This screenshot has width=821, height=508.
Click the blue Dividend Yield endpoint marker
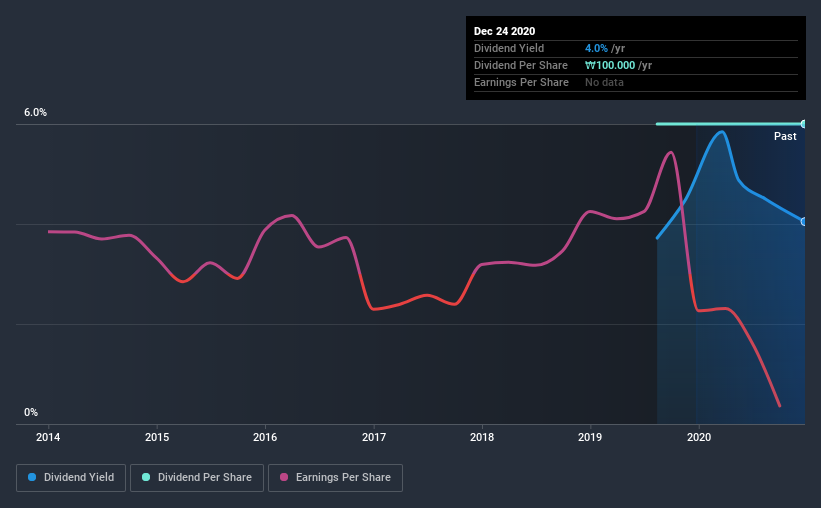coord(803,222)
